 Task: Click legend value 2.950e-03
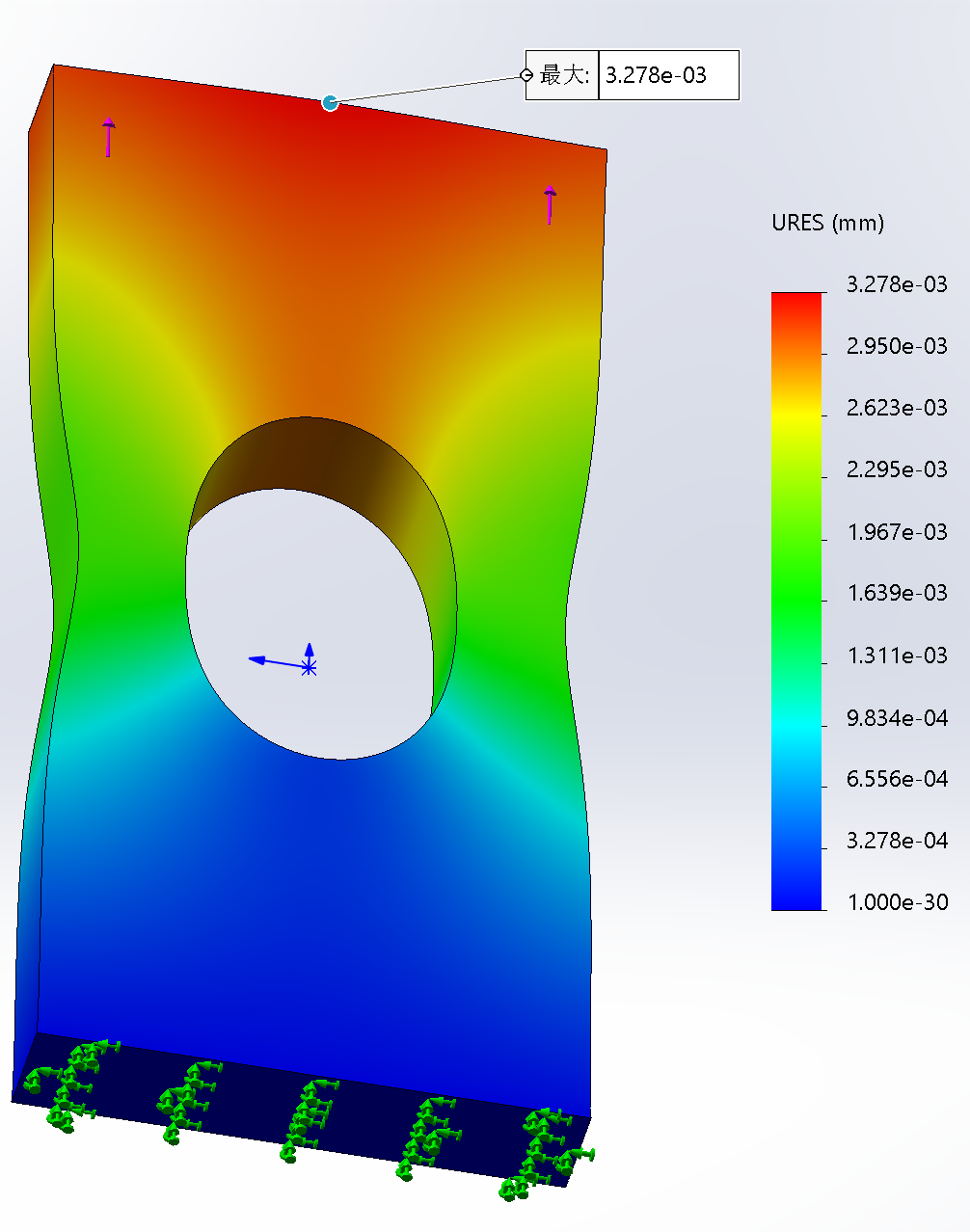[897, 346]
